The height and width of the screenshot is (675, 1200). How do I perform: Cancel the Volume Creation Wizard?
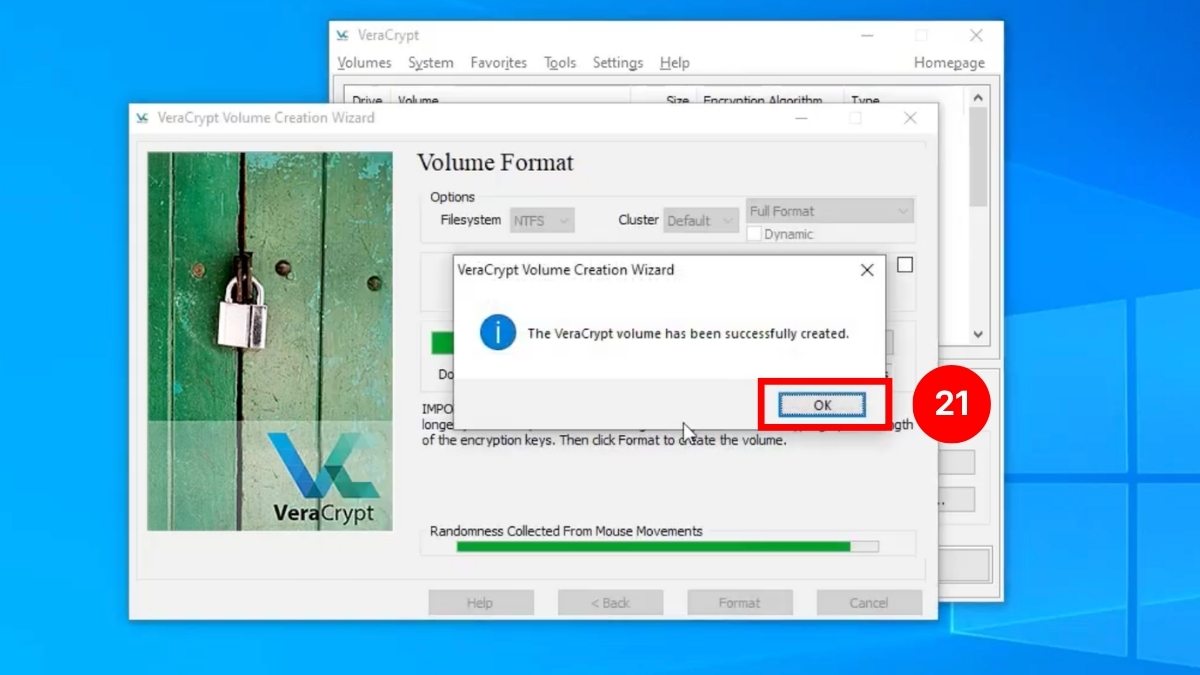[x=868, y=602]
